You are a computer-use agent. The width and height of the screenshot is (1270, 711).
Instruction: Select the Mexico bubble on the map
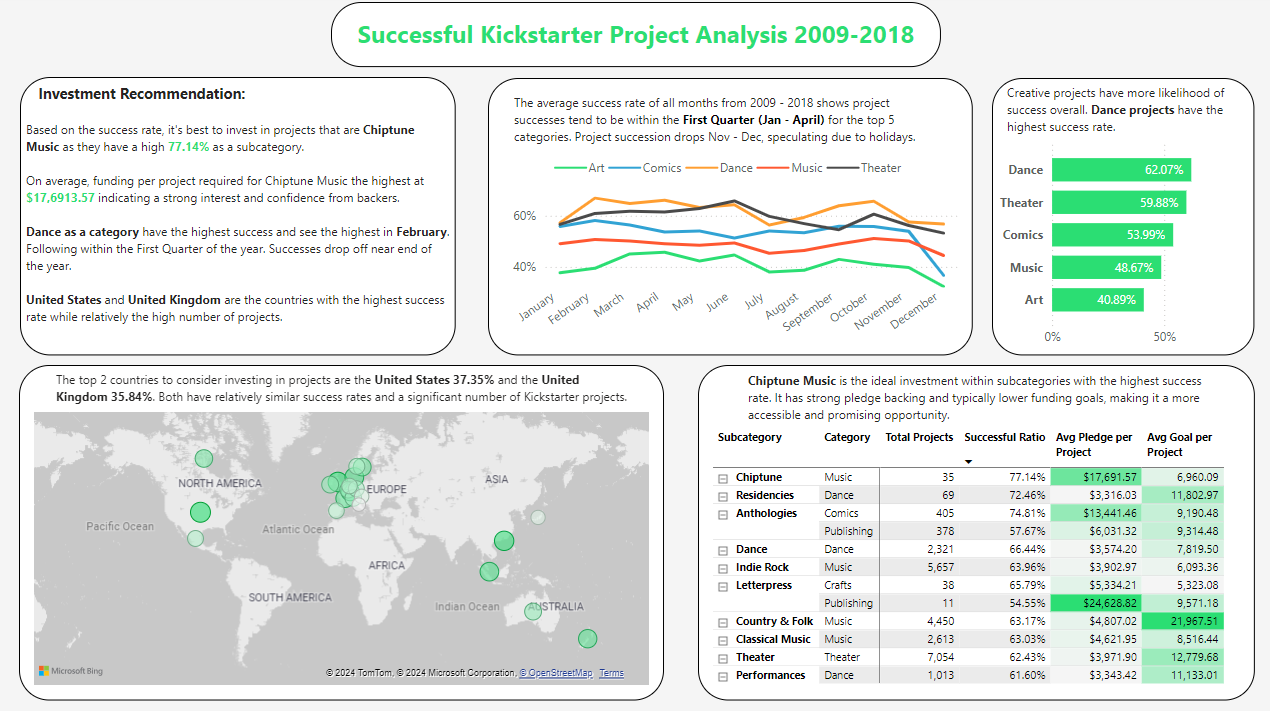click(x=195, y=538)
